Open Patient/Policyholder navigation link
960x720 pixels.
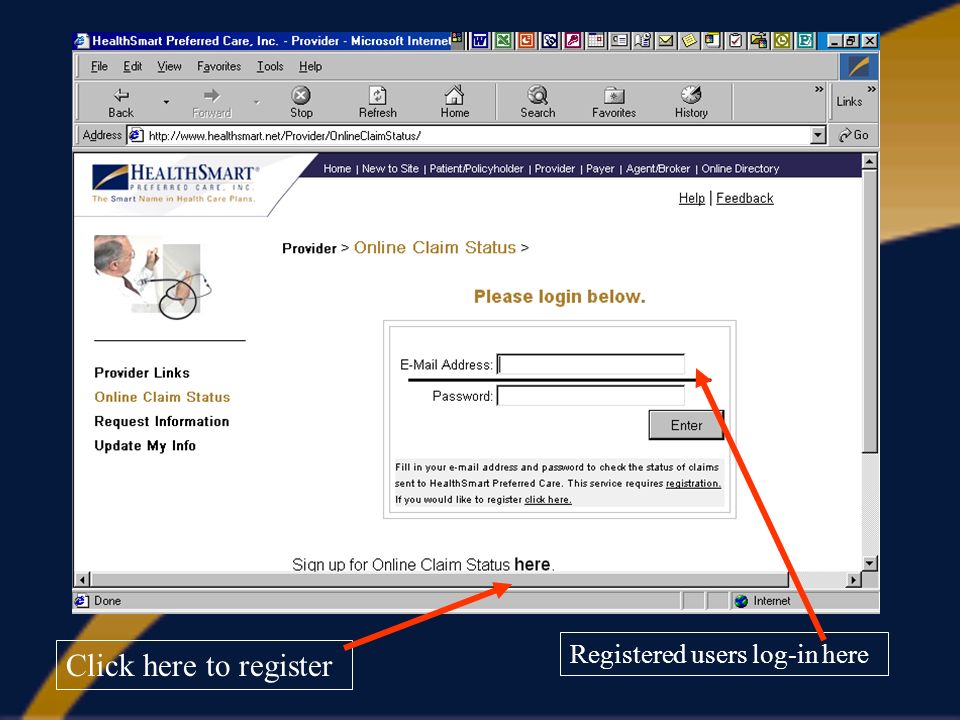coord(476,168)
